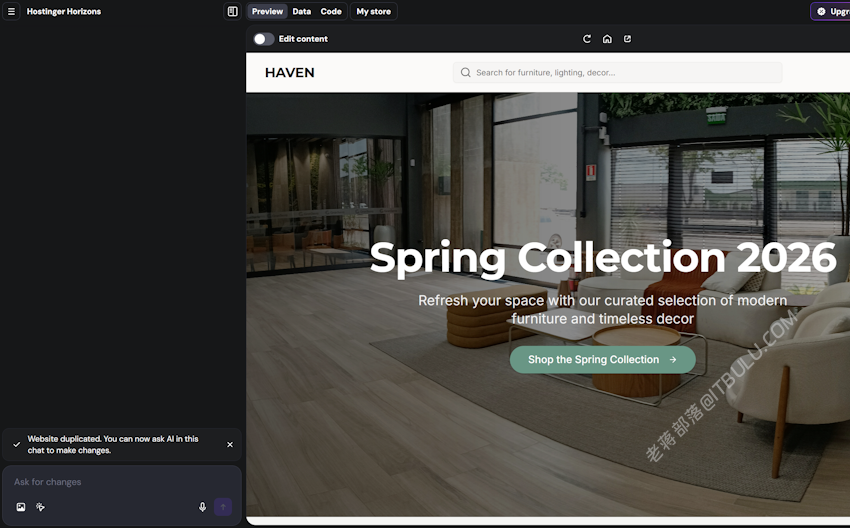
Task: Start voice input with the microphone
Action: [202, 507]
